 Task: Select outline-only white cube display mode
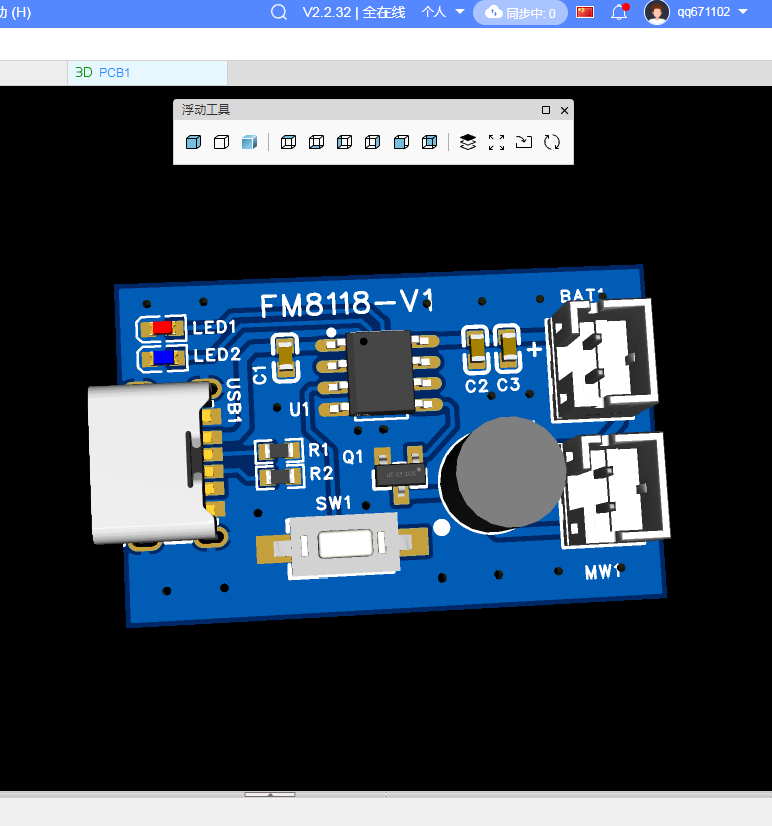[221, 142]
